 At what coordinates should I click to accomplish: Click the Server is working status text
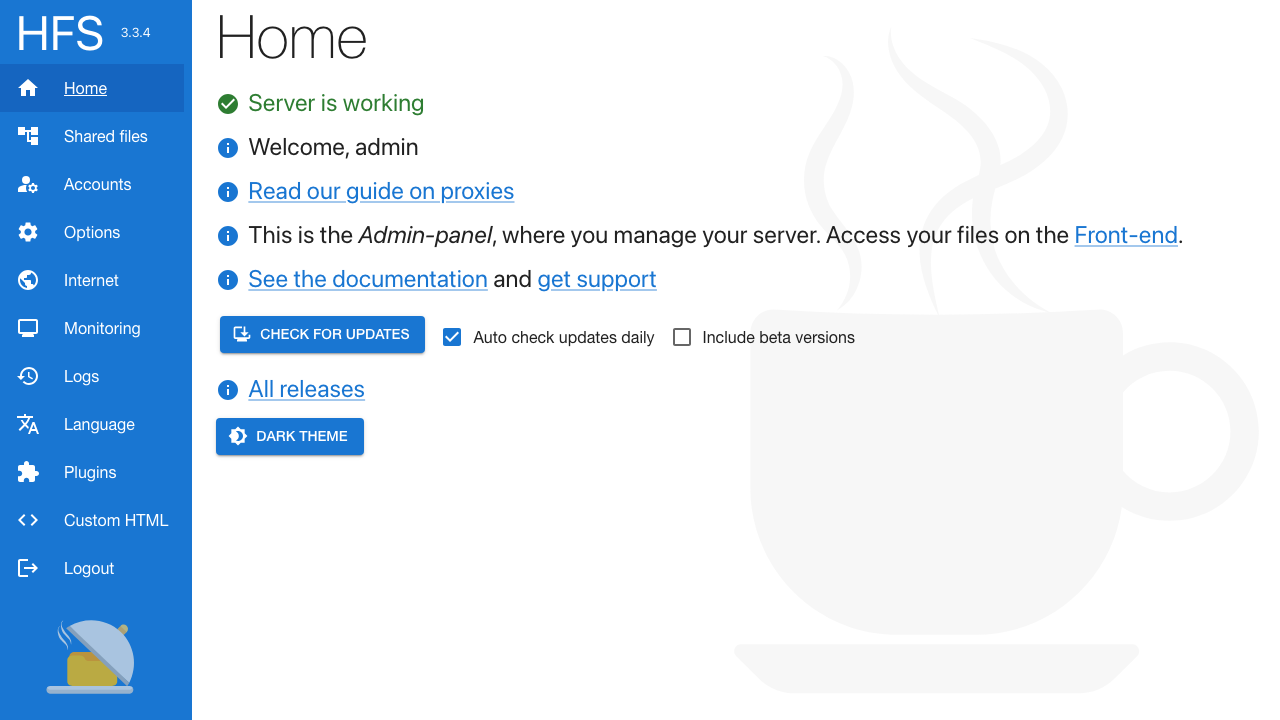(x=336, y=103)
